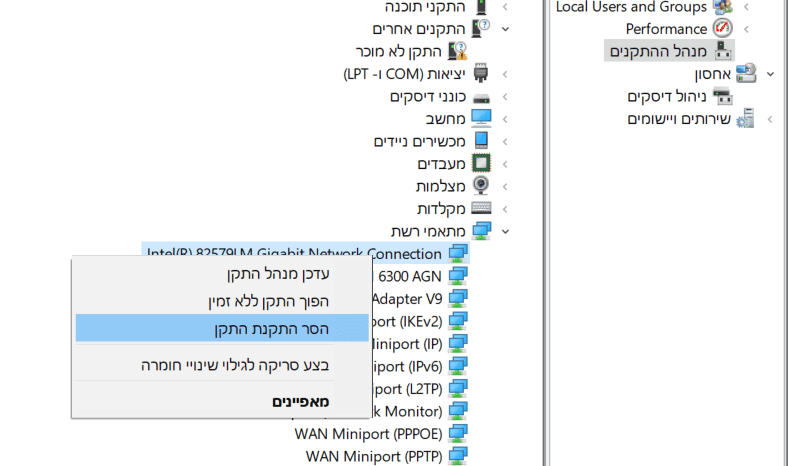Expand Local Users and Groups node
Image resolution: width=788 pixels, height=466 pixels.
747,7
